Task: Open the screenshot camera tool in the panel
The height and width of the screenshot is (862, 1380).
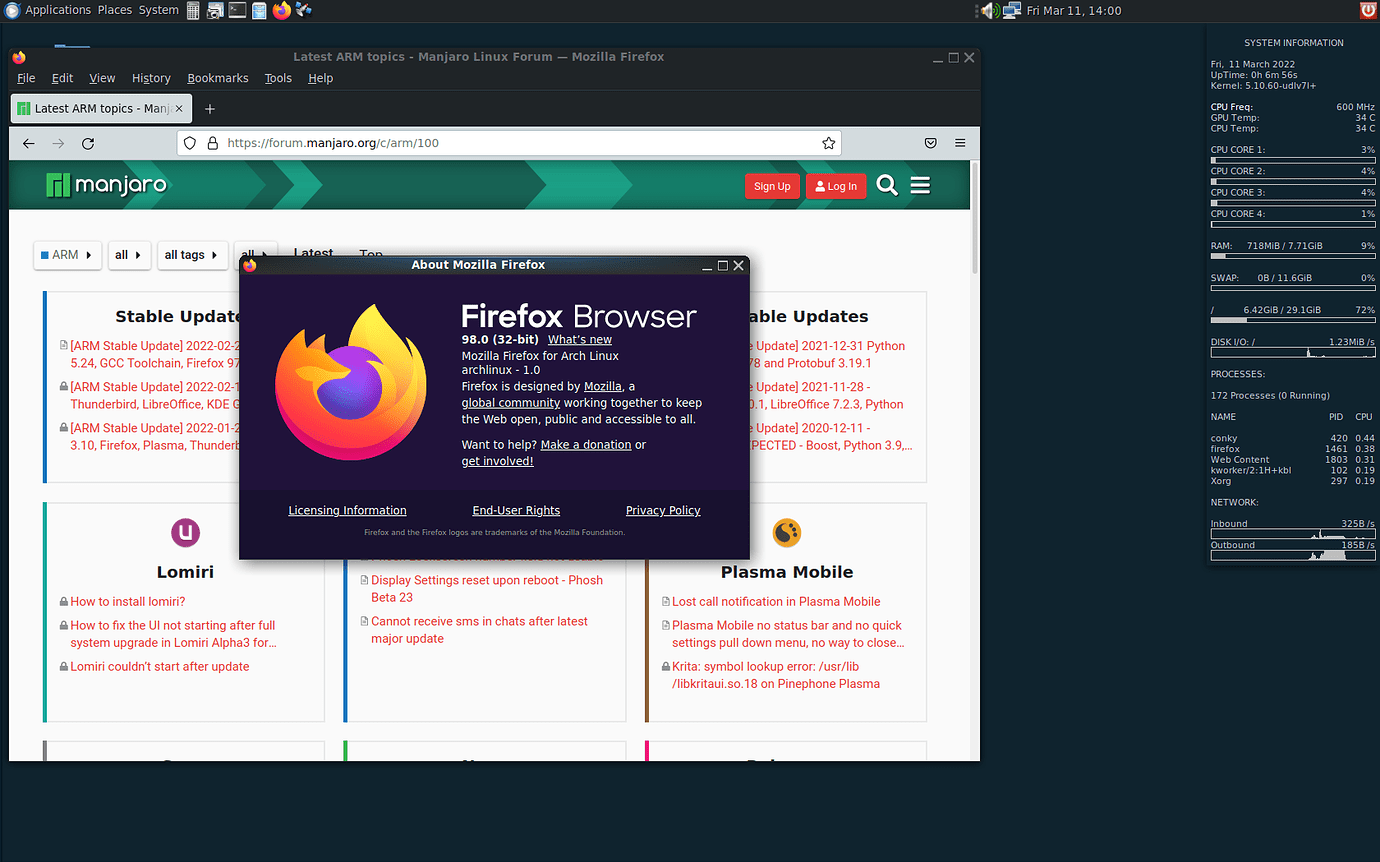Action: tap(215, 10)
